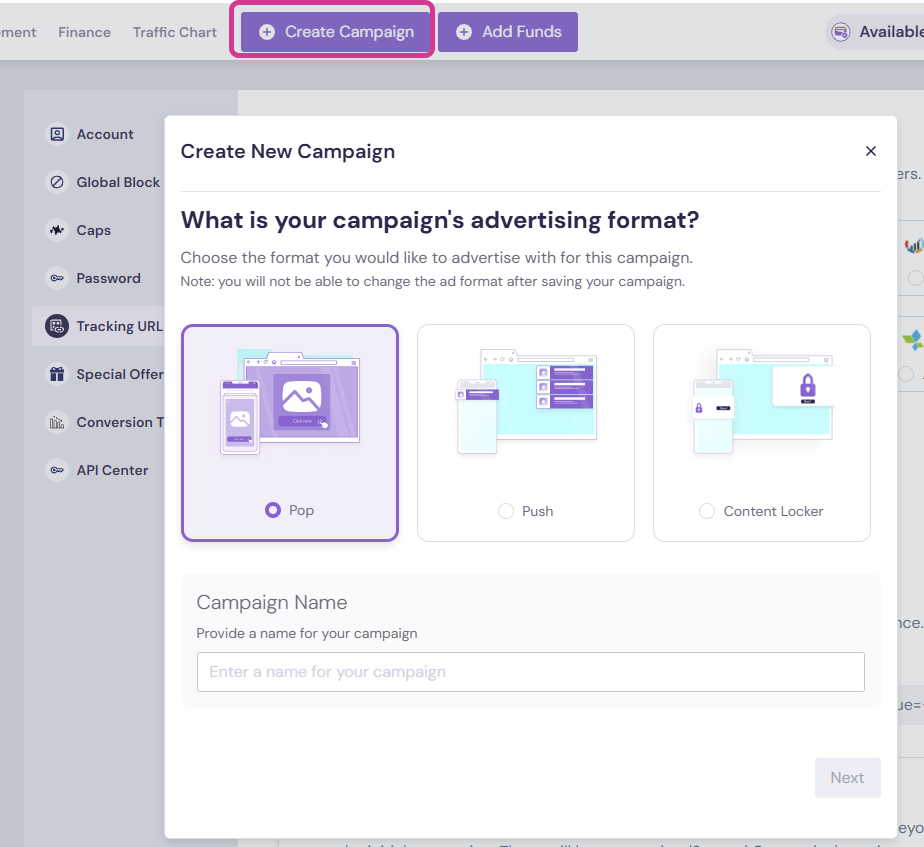Viewport: 924px width, 847px height.
Task: Select the Push format thumbnail illustration
Action: pyautogui.click(x=525, y=400)
